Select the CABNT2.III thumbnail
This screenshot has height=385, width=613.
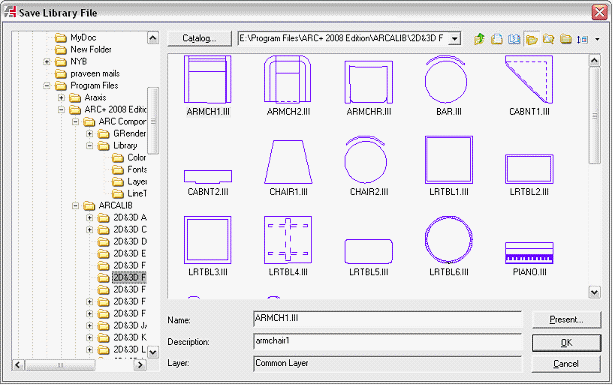coord(208,177)
